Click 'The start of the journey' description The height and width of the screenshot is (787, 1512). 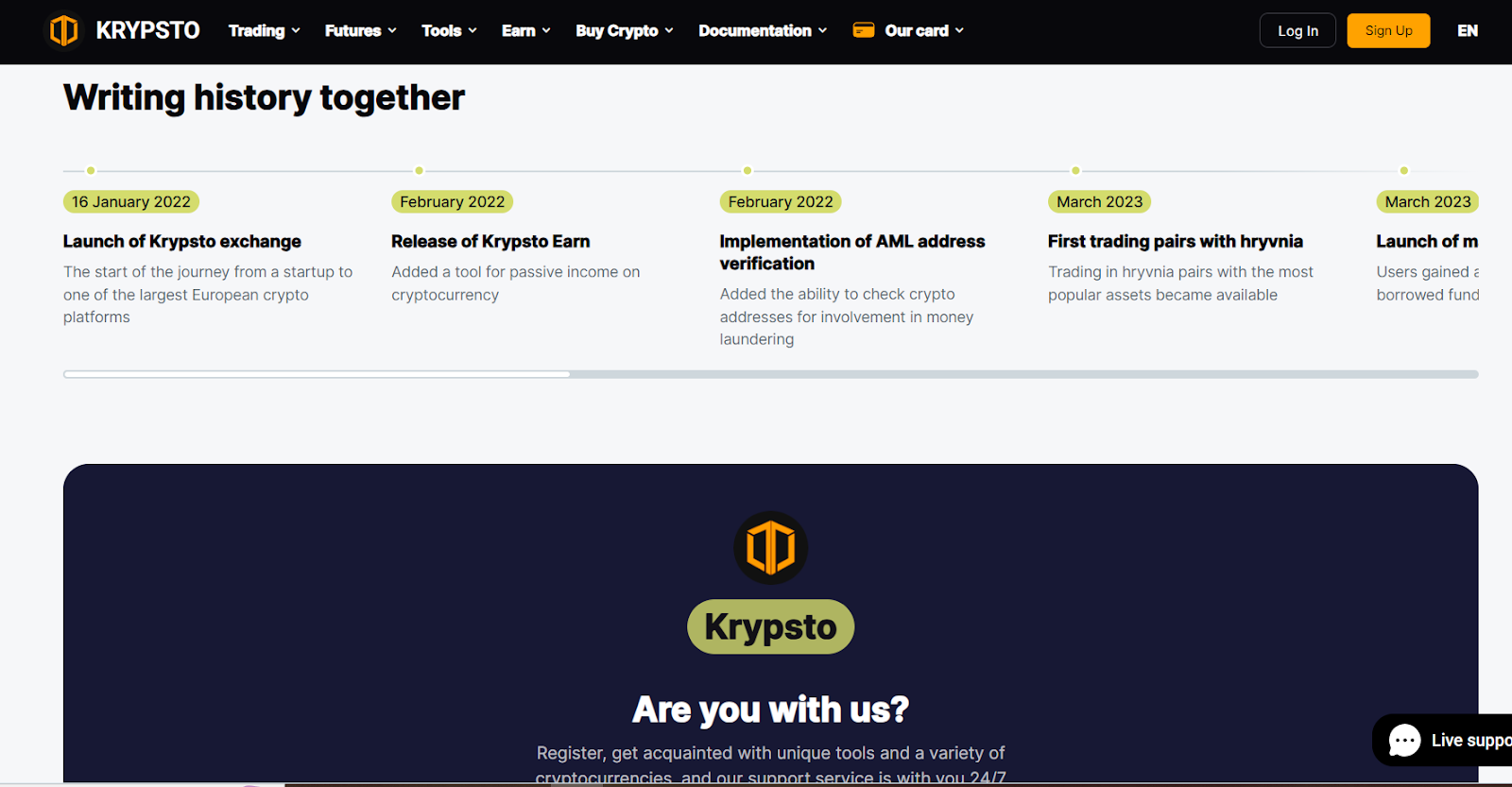point(208,295)
